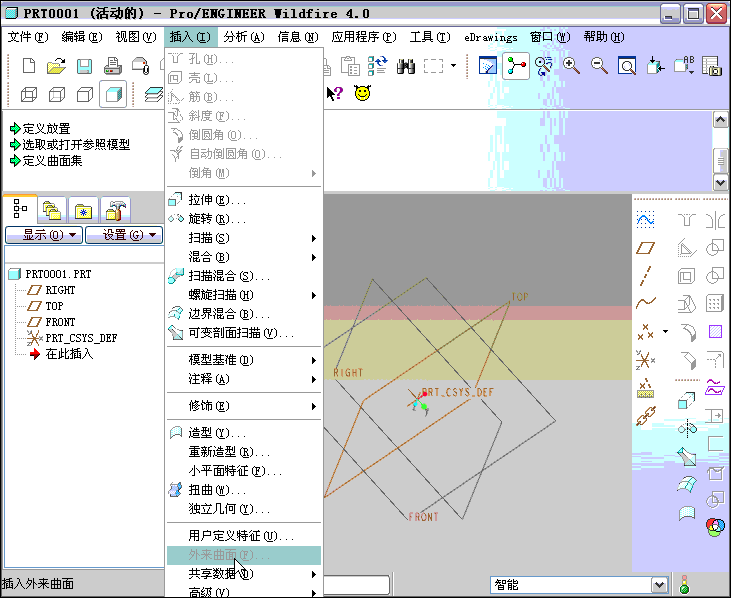Choose 旋转(R)... from insert menu
Viewport: 731px width, 598px height.
click(243, 219)
